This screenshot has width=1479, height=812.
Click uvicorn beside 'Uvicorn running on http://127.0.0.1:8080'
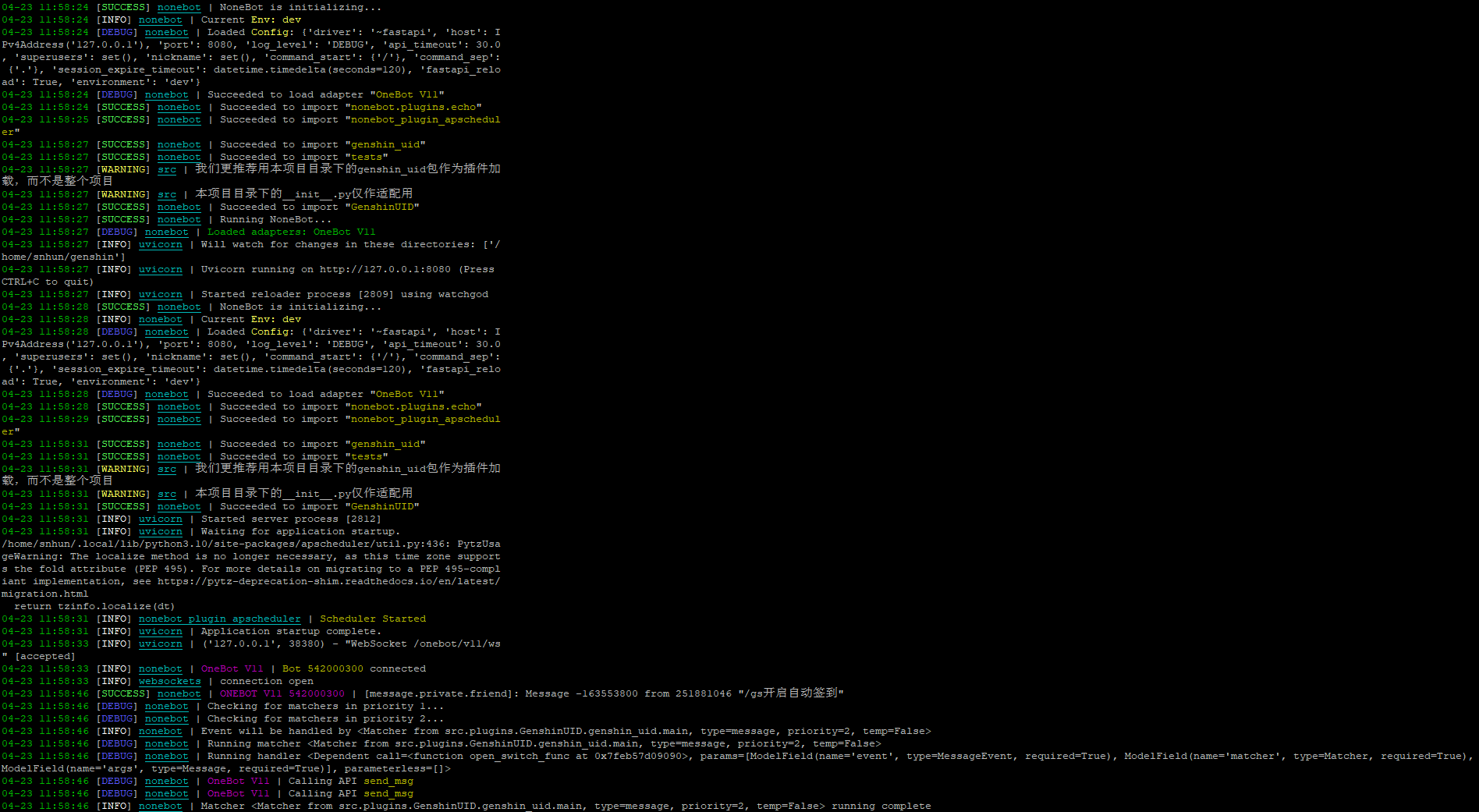[160, 269]
